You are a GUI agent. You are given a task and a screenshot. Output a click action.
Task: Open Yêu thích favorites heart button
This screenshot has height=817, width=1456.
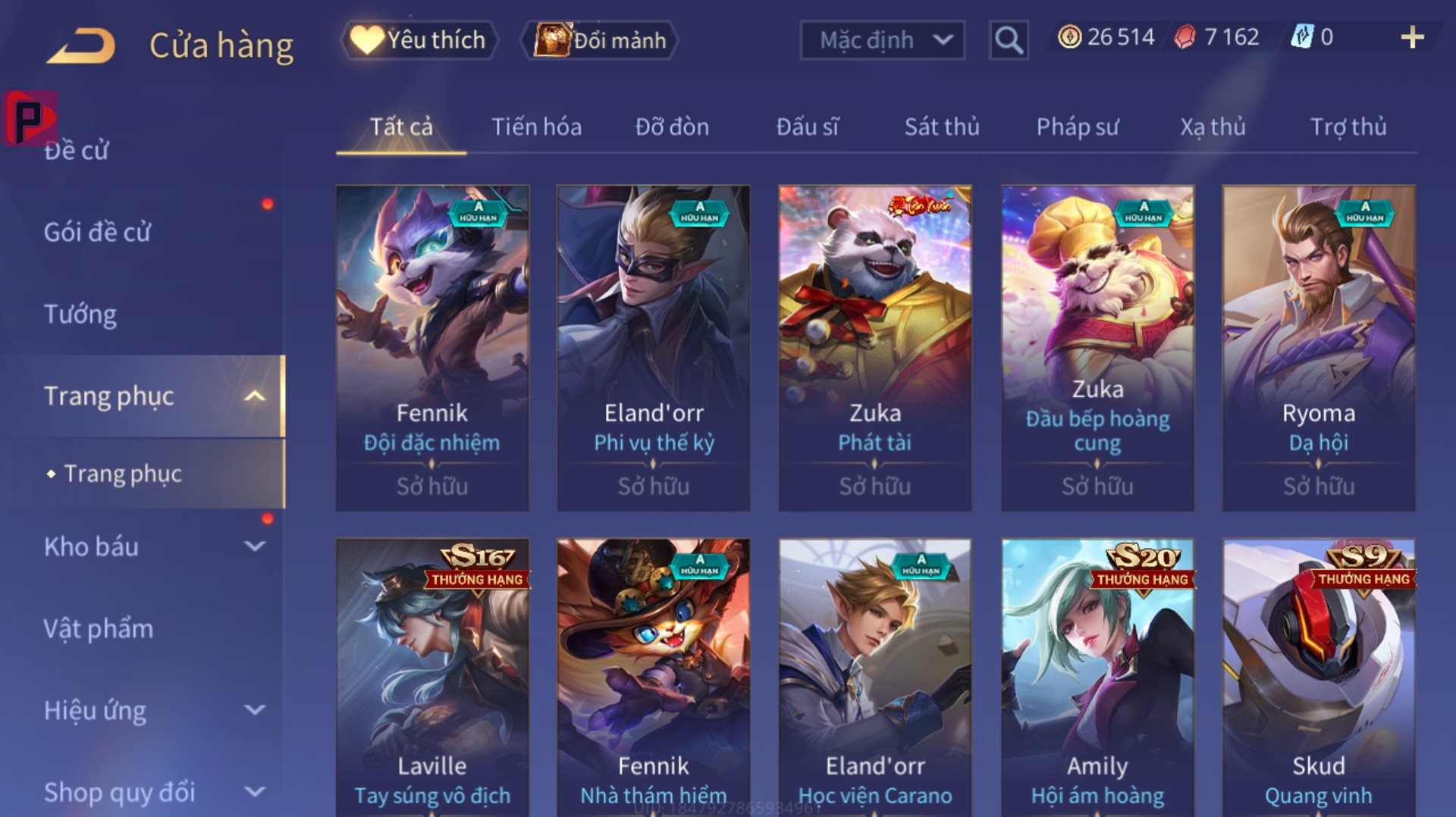[419, 39]
